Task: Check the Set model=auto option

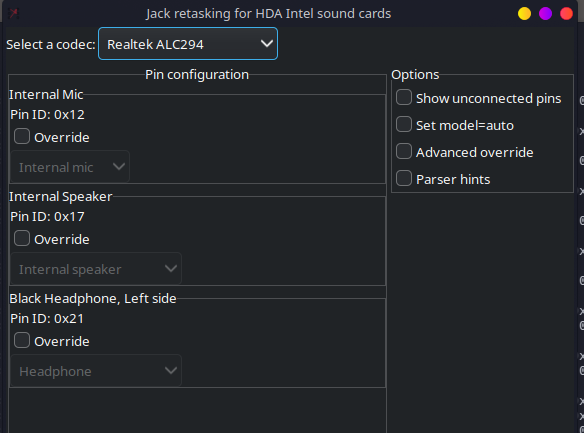Action: point(404,125)
